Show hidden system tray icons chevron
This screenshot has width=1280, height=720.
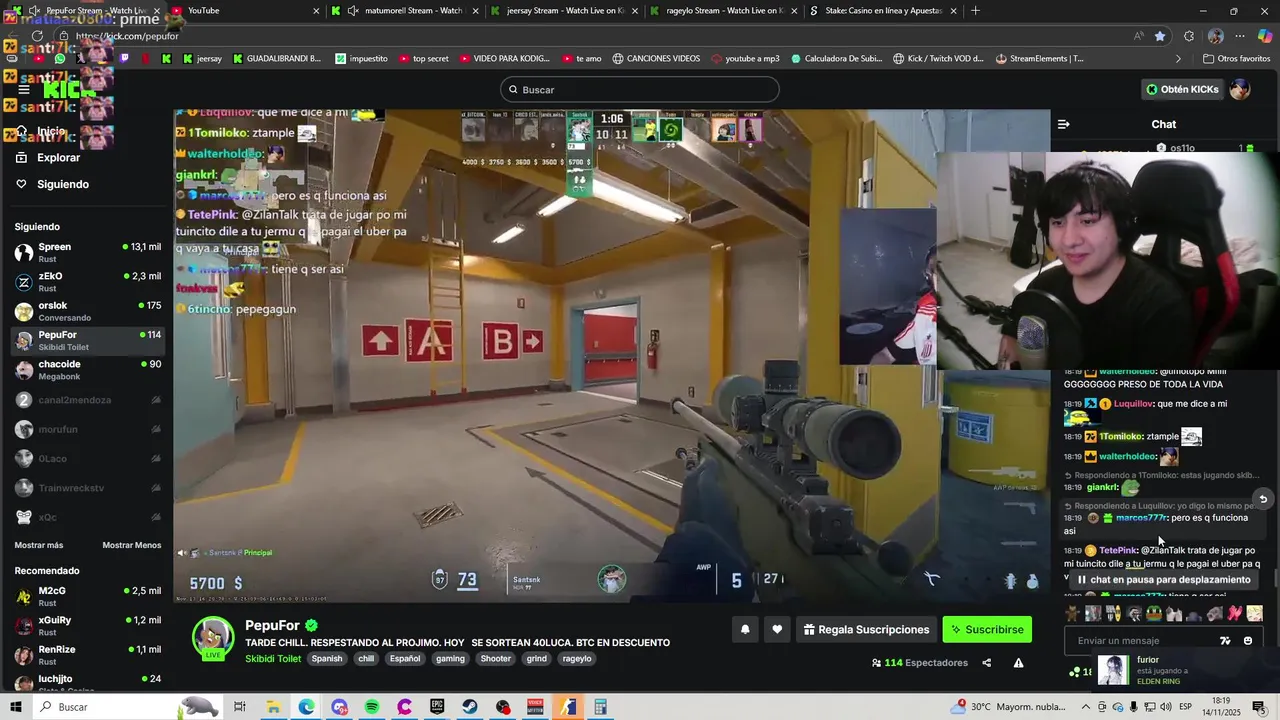coord(1086,707)
